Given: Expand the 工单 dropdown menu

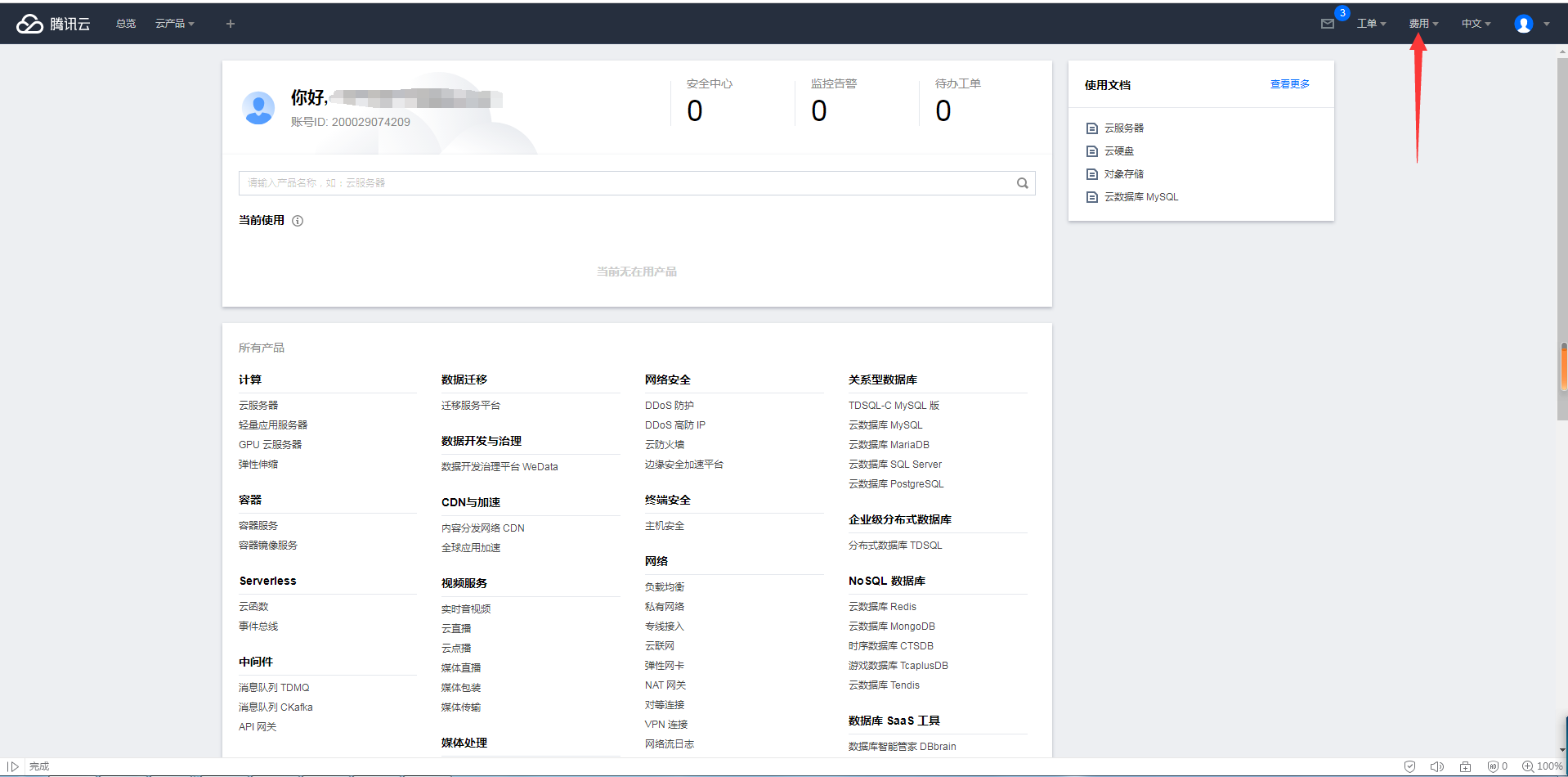Looking at the screenshot, I should [1371, 24].
